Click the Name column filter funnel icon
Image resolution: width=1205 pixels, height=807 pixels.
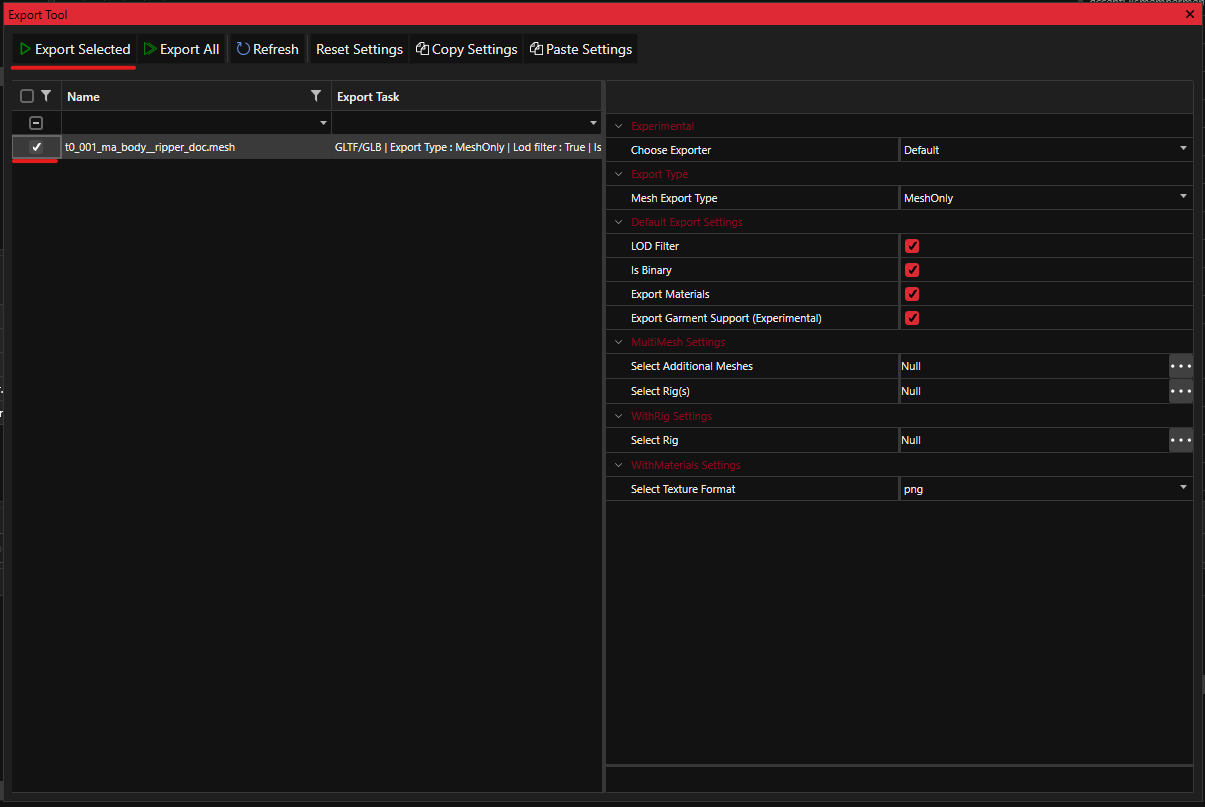pos(316,96)
